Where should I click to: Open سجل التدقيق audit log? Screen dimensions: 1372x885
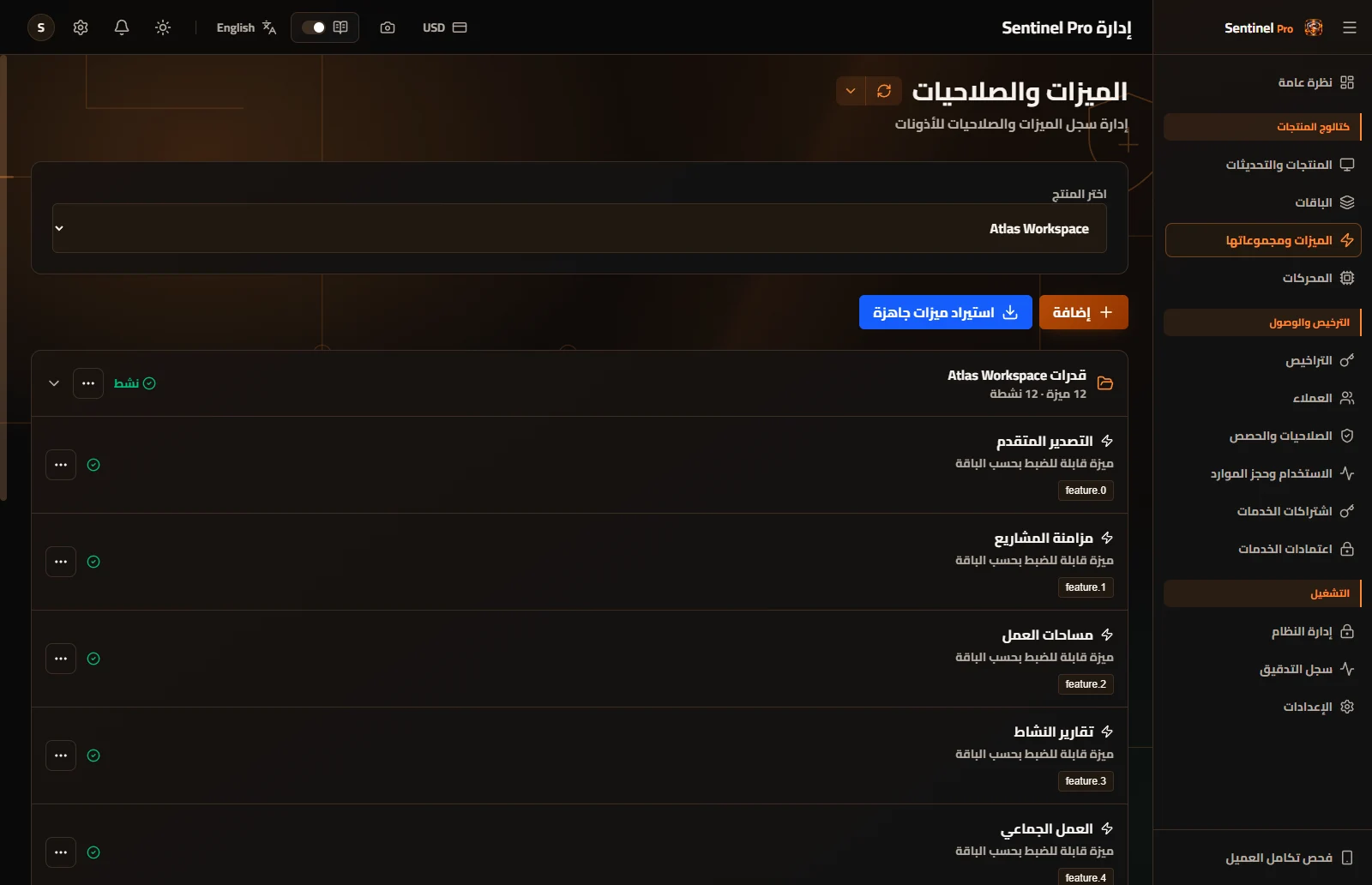[x=1262, y=669]
